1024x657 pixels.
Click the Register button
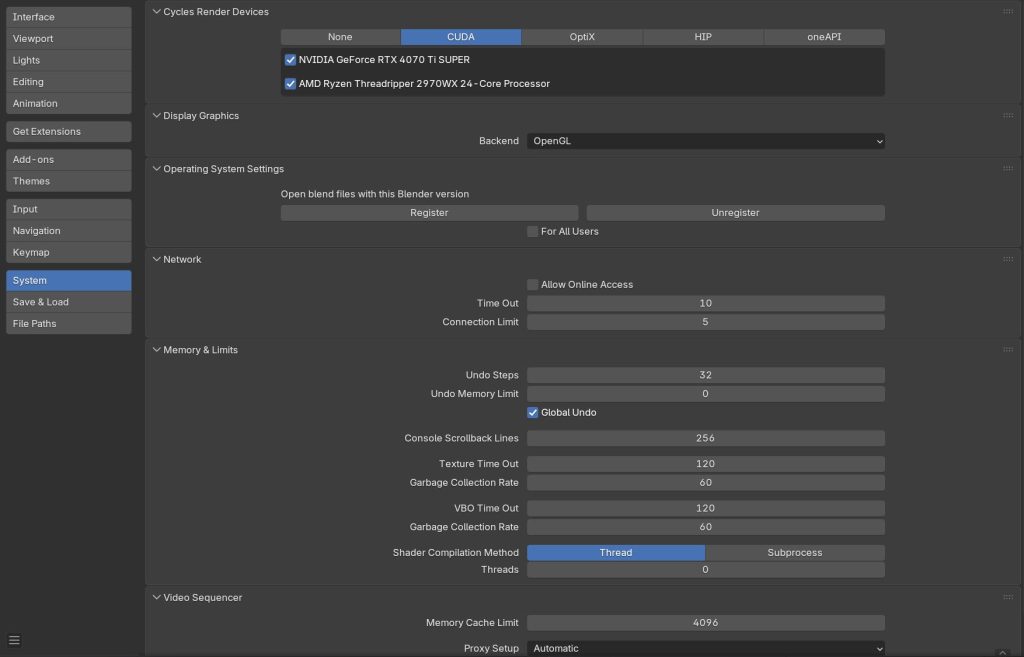click(x=429, y=213)
